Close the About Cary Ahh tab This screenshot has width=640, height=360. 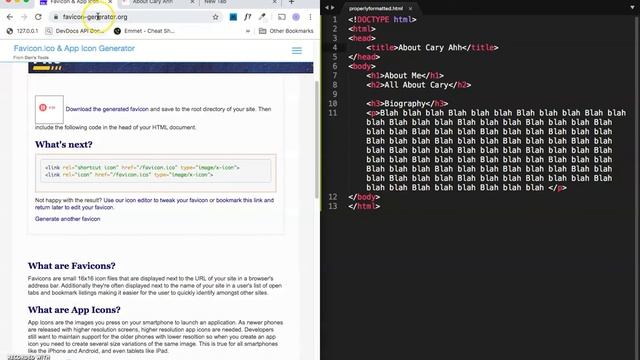pyautogui.click(x=193, y=2)
